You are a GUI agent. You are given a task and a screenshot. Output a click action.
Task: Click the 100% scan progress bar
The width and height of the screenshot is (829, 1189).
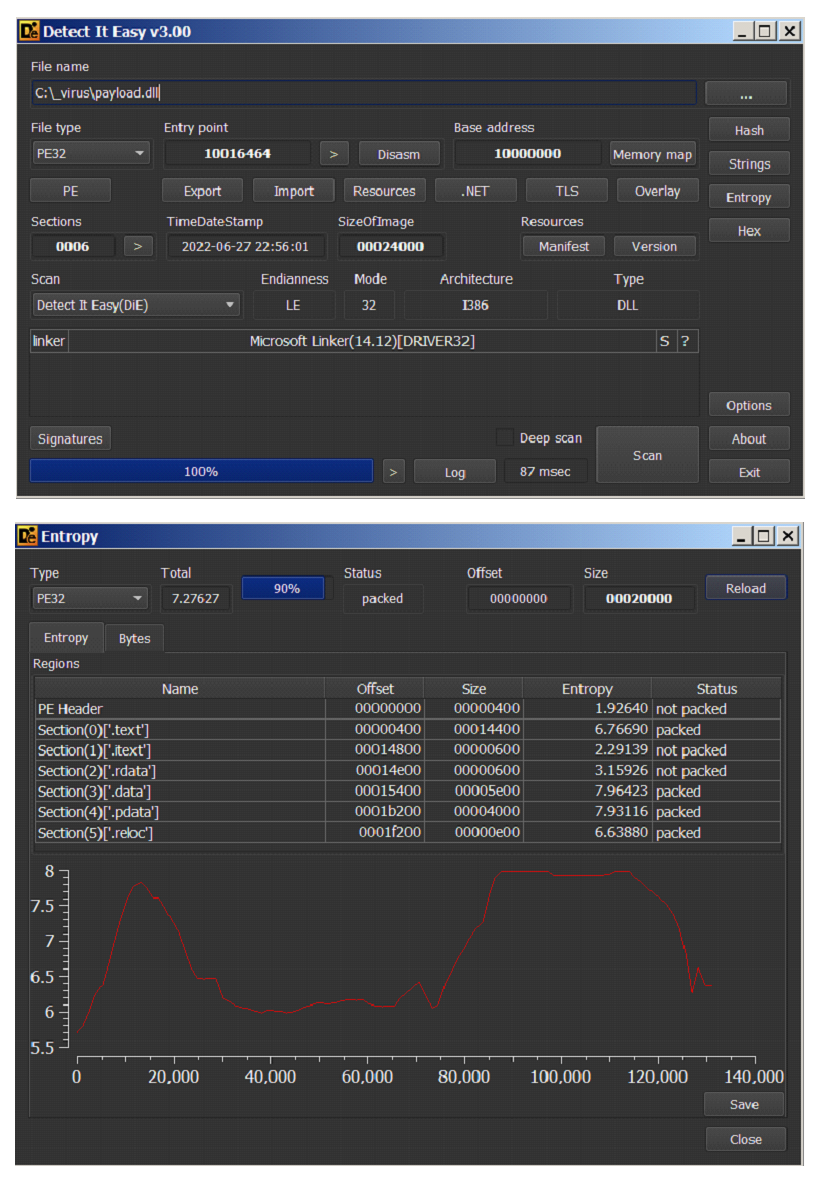[201, 471]
